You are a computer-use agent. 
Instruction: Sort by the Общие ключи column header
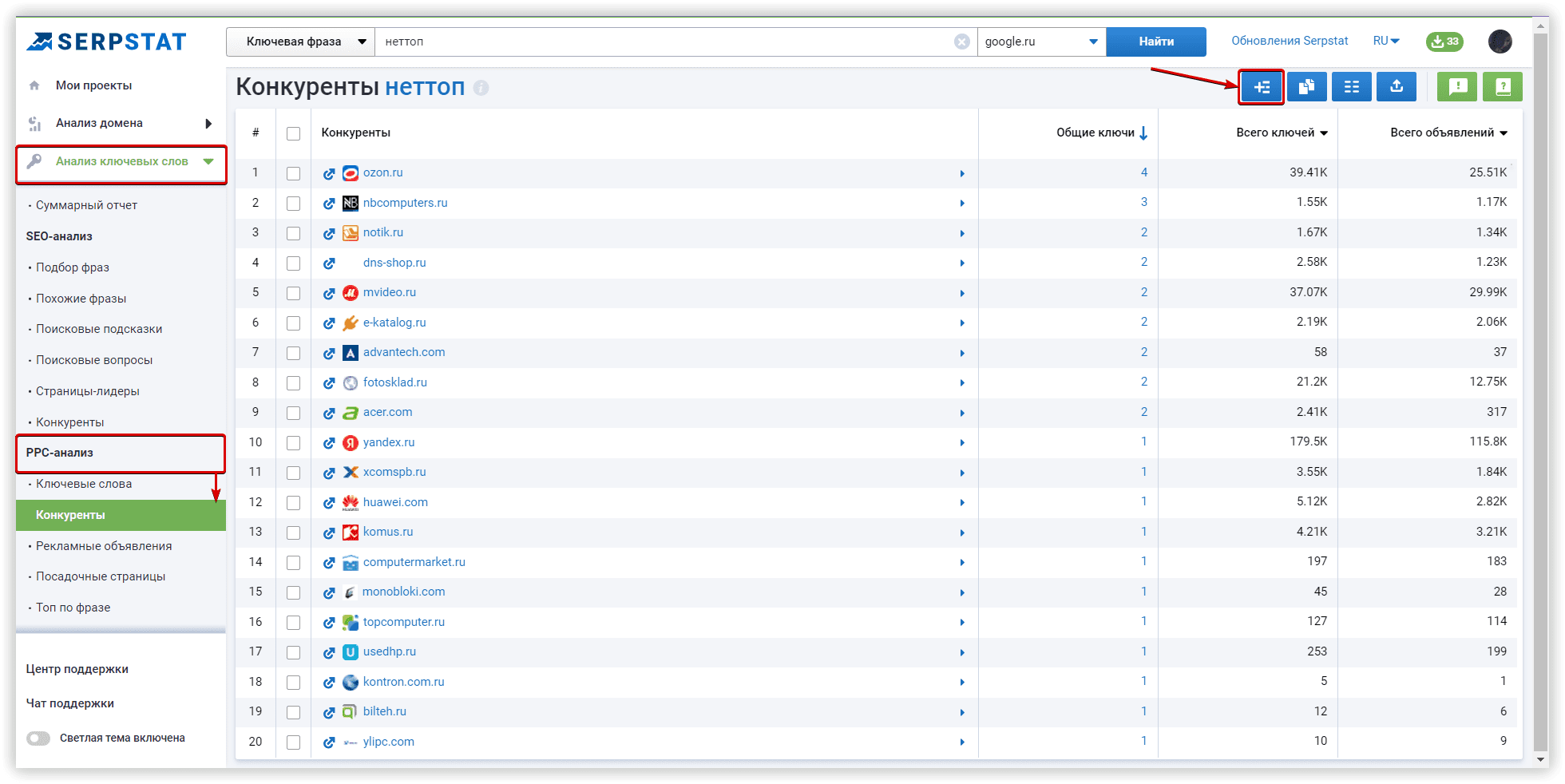click(1102, 133)
